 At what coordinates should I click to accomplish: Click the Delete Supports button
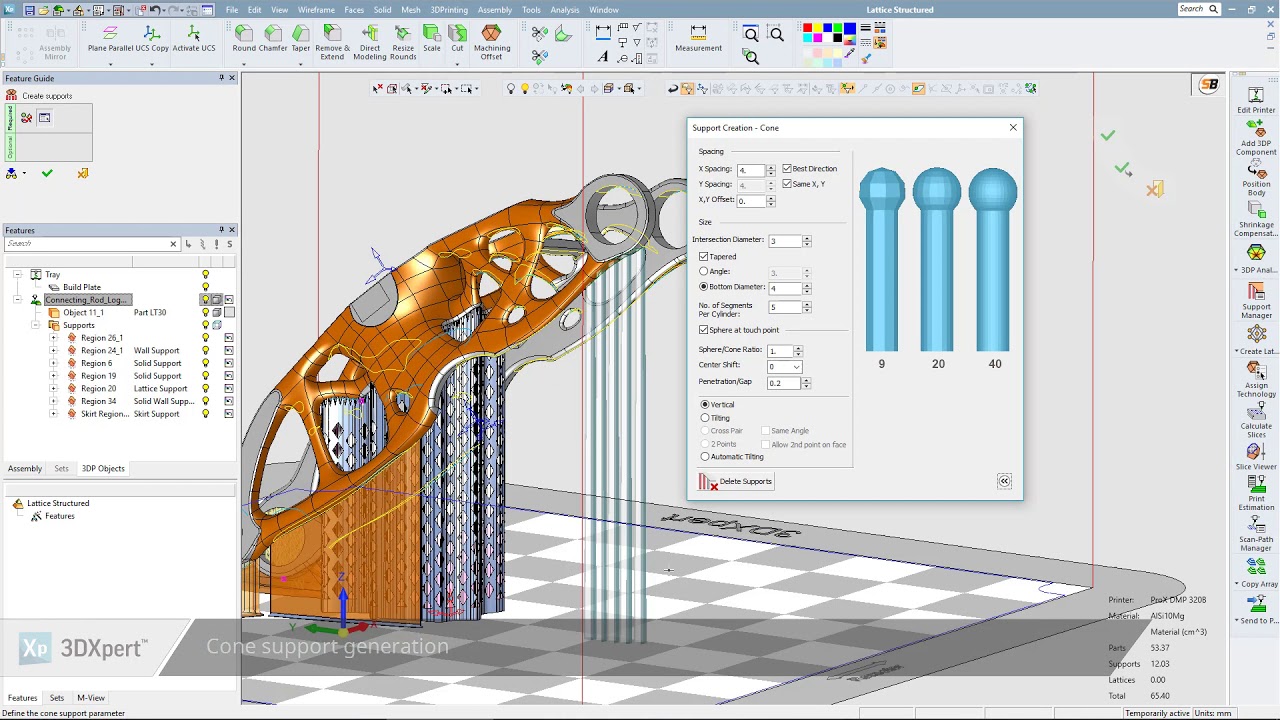[x=736, y=482]
